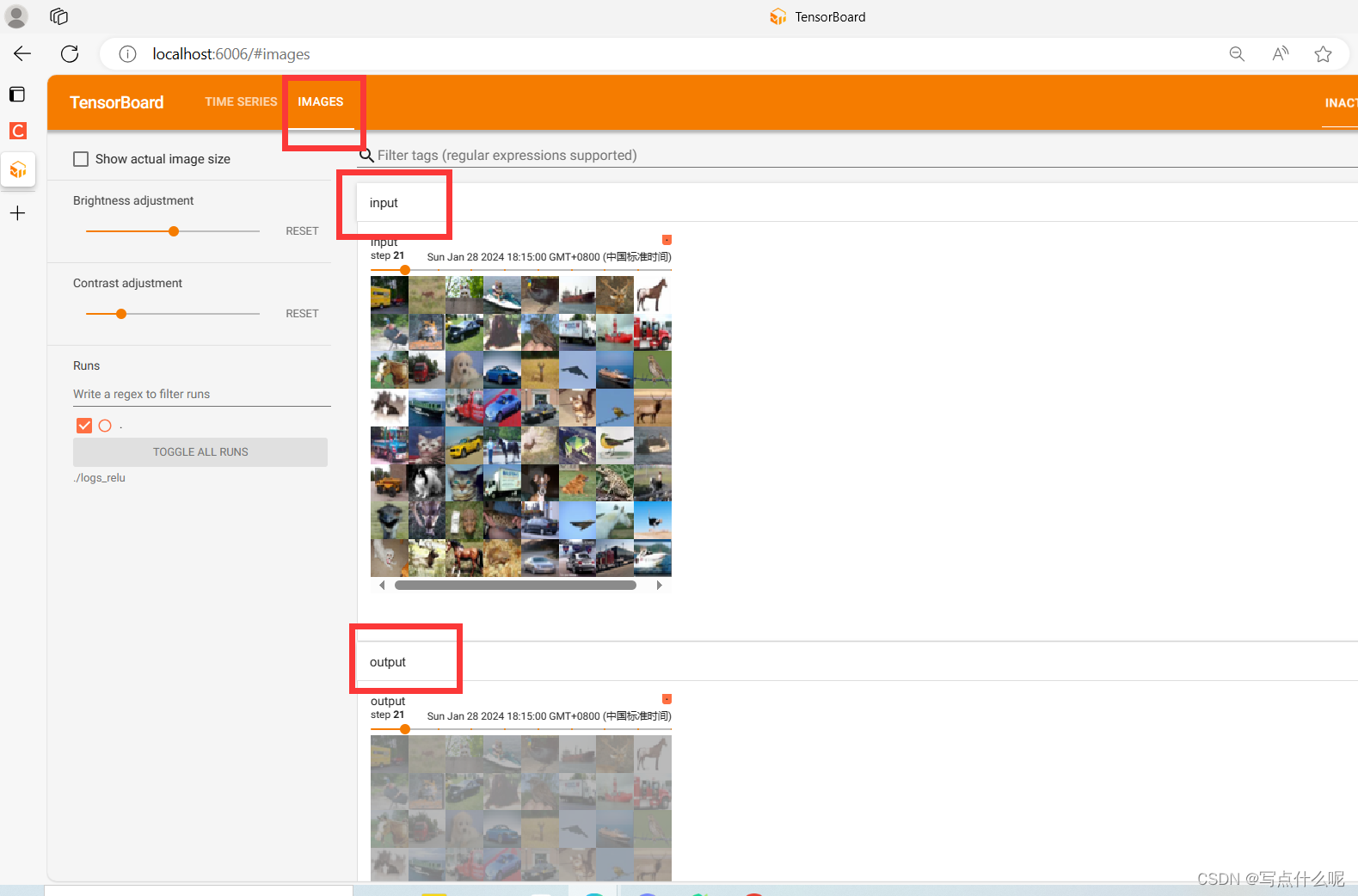Click the input card timestamp text
The width and height of the screenshot is (1358, 896).
click(x=549, y=257)
